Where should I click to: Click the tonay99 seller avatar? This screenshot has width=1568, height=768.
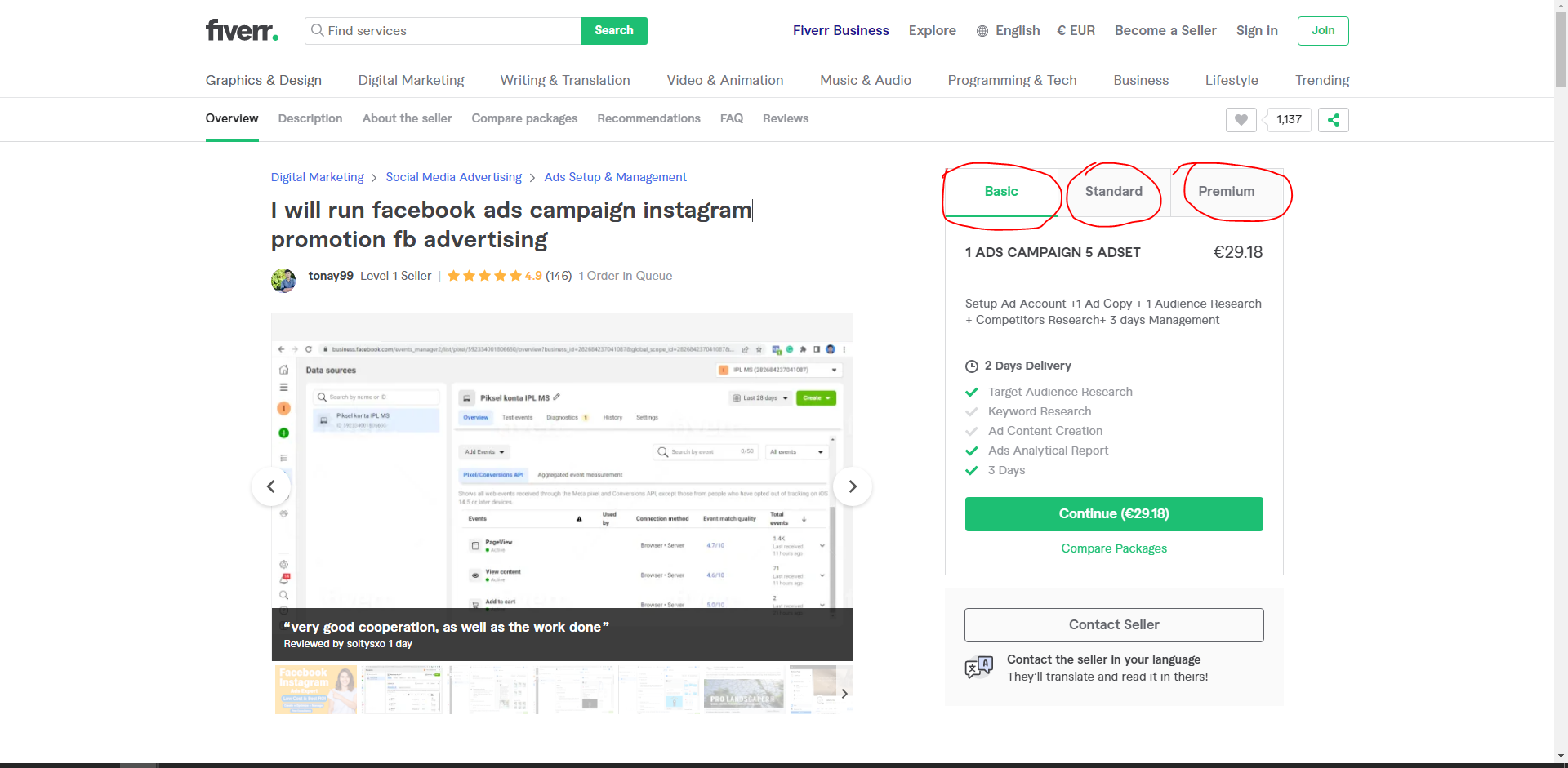pyautogui.click(x=283, y=280)
